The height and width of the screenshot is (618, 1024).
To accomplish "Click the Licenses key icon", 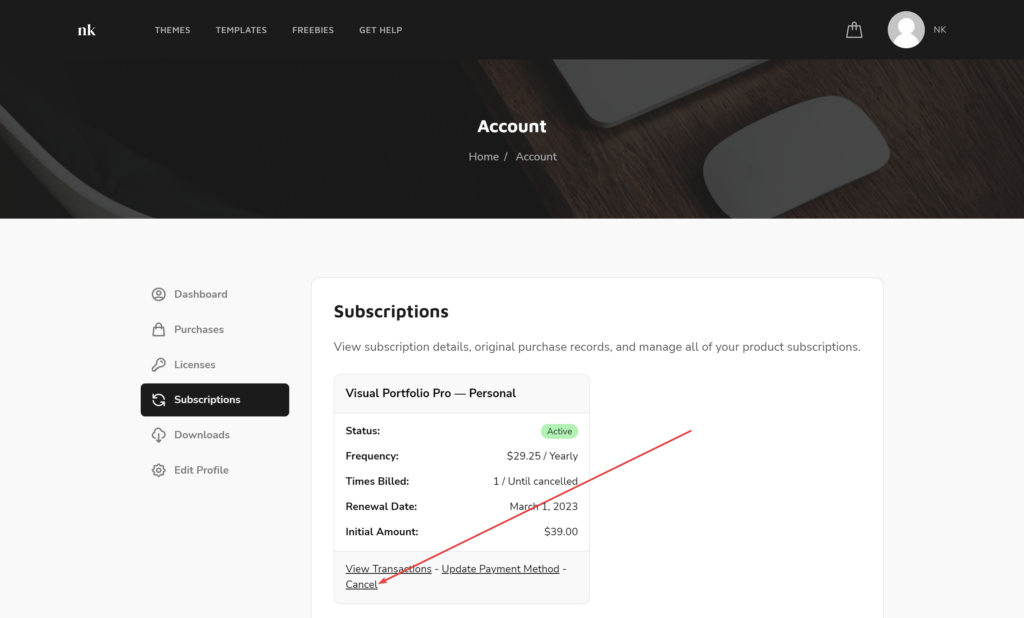I will (159, 365).
